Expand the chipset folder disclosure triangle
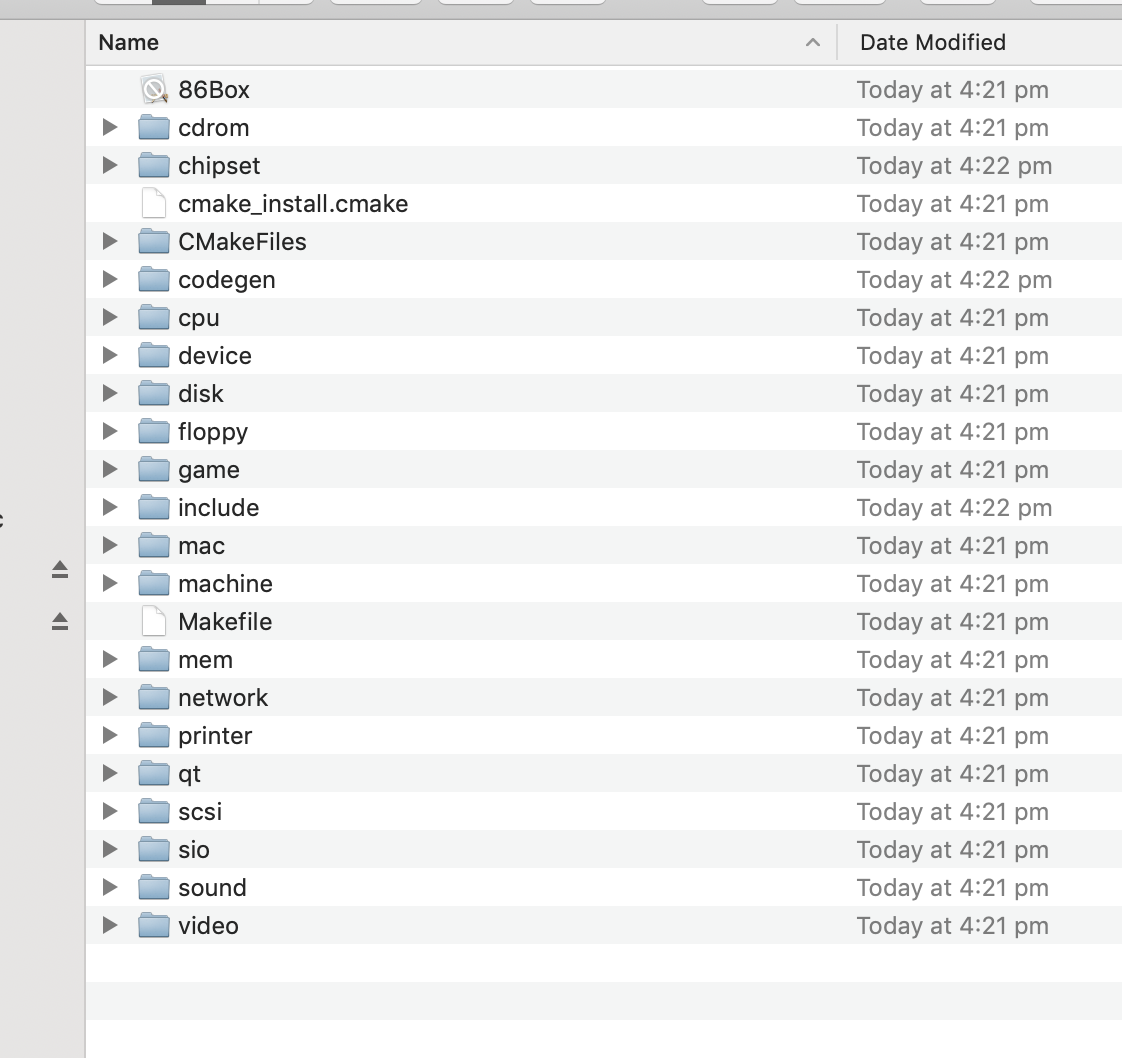The width and height of the screenshot is (1122, 1058). [109, 165]
